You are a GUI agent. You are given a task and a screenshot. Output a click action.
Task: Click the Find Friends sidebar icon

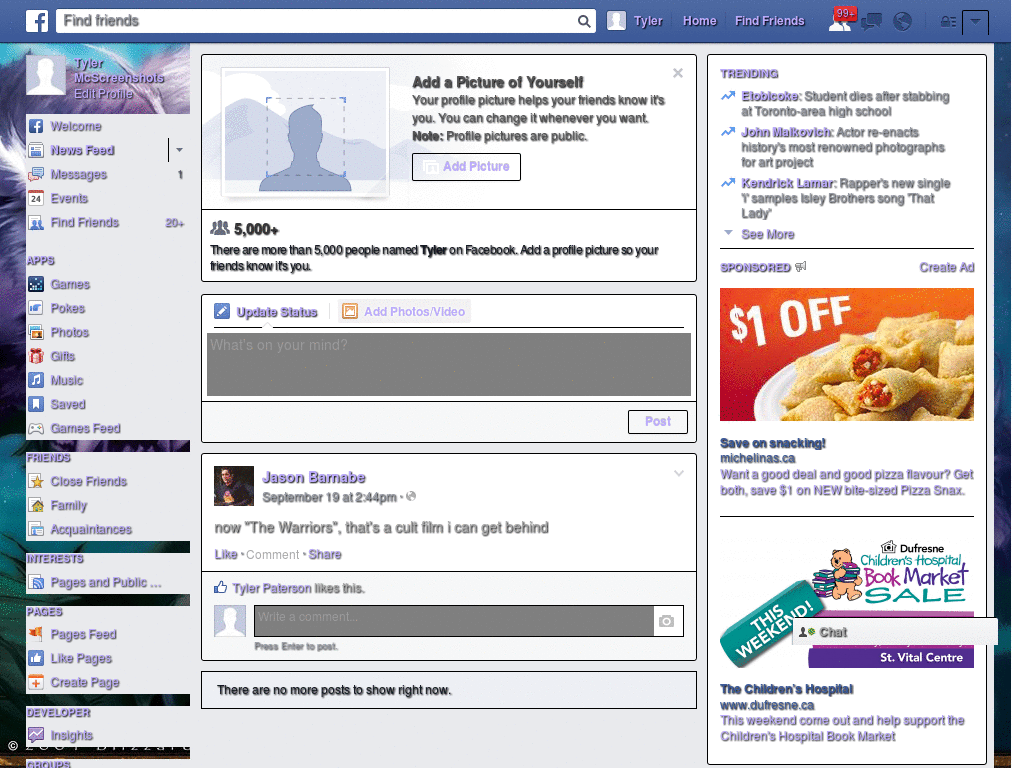coord(36,223)
